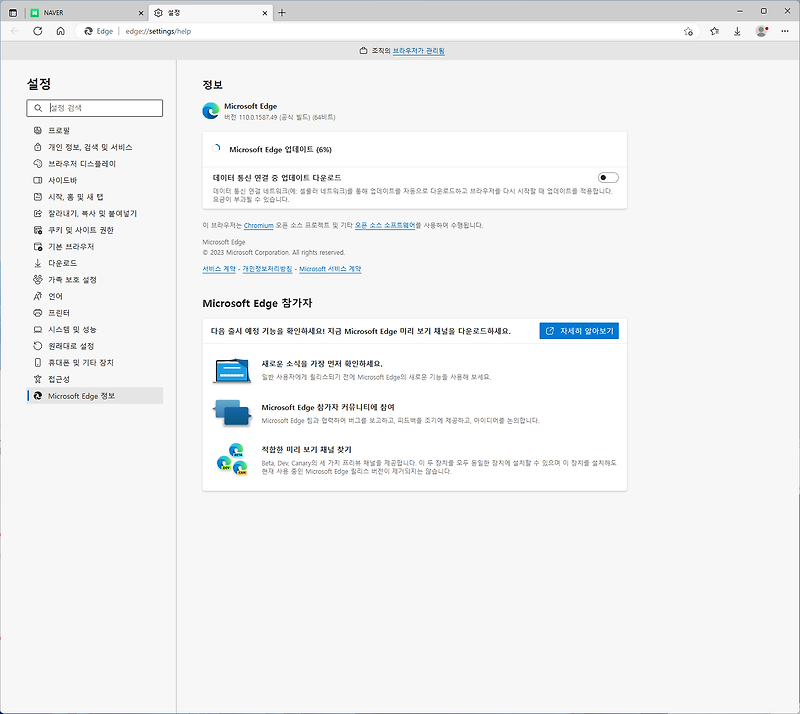Image resolution: width=800 pixels, height=714 pixels.
Task: Open 언어 settings
Action: (x=95, y=297)
